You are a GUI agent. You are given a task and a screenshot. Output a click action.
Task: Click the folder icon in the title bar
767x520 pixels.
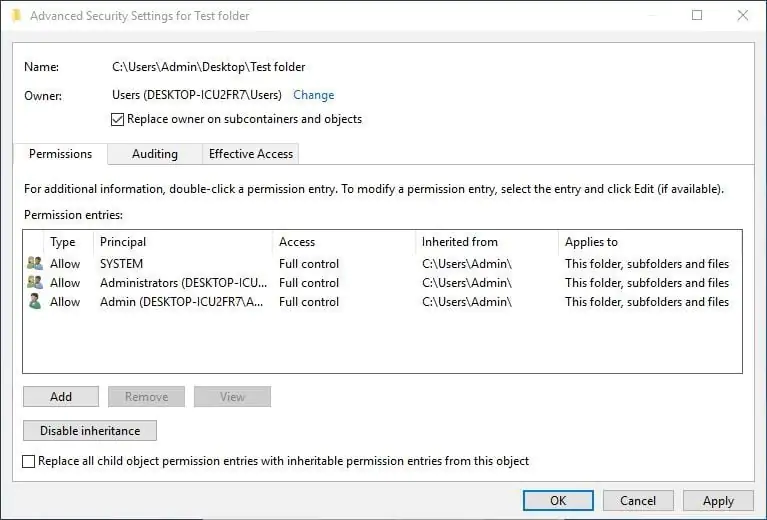pyautogui.click(x=15, y=16)
